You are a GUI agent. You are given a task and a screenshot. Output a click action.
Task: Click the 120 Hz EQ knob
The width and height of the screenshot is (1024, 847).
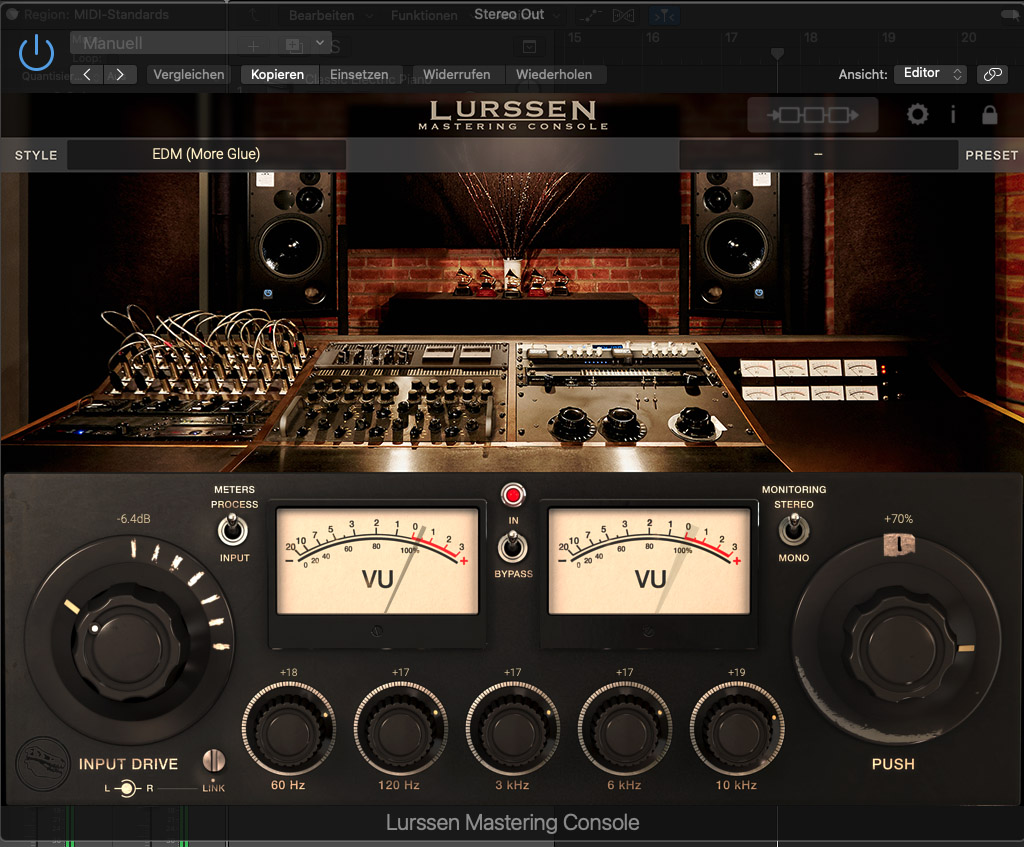click(400, 728)
